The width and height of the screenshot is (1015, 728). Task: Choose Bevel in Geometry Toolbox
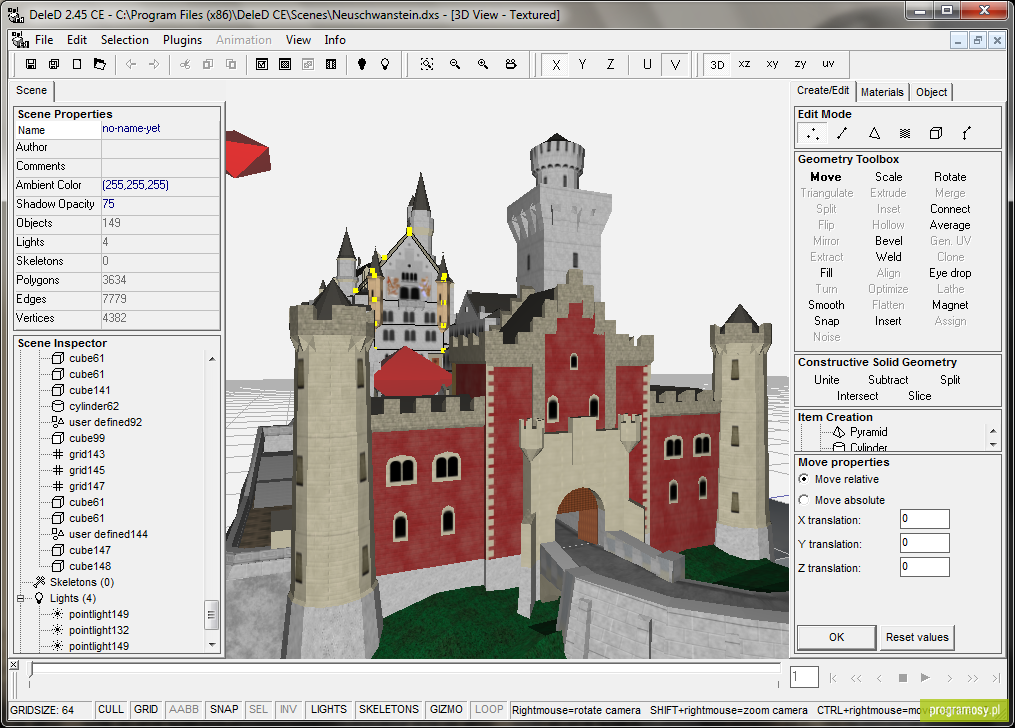(x=889, y=241)
